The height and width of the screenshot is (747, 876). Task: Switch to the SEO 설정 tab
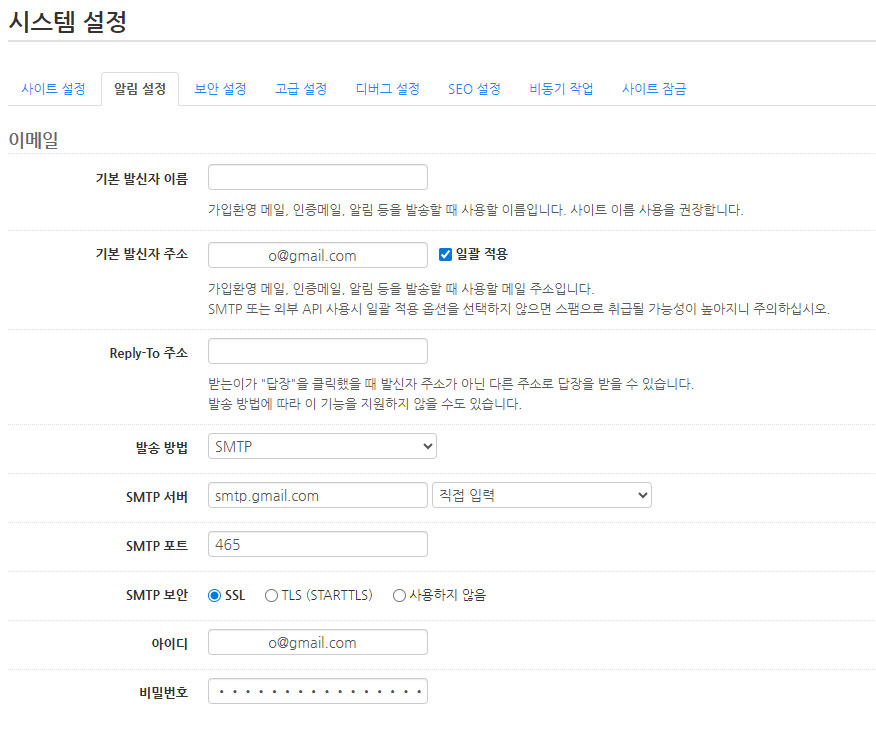tap(474, 89)
